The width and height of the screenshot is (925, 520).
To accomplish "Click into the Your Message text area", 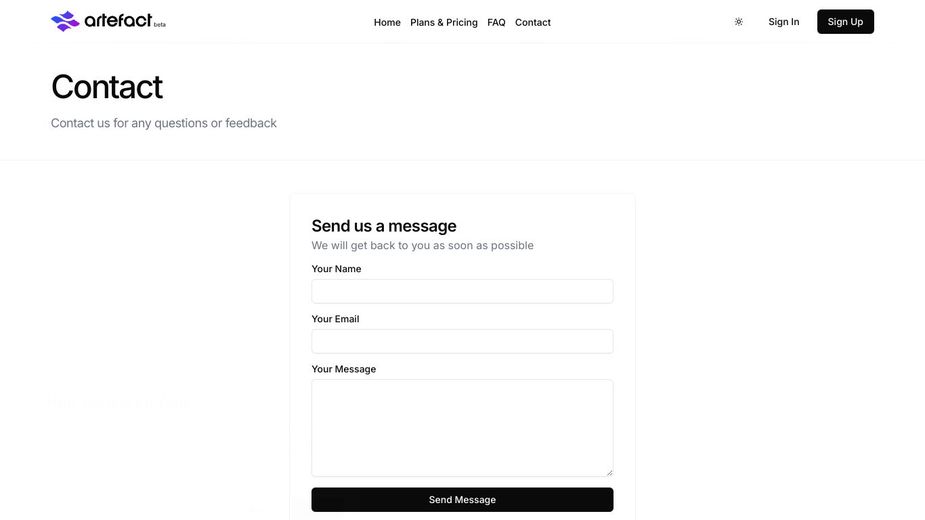I will (462, 427).
